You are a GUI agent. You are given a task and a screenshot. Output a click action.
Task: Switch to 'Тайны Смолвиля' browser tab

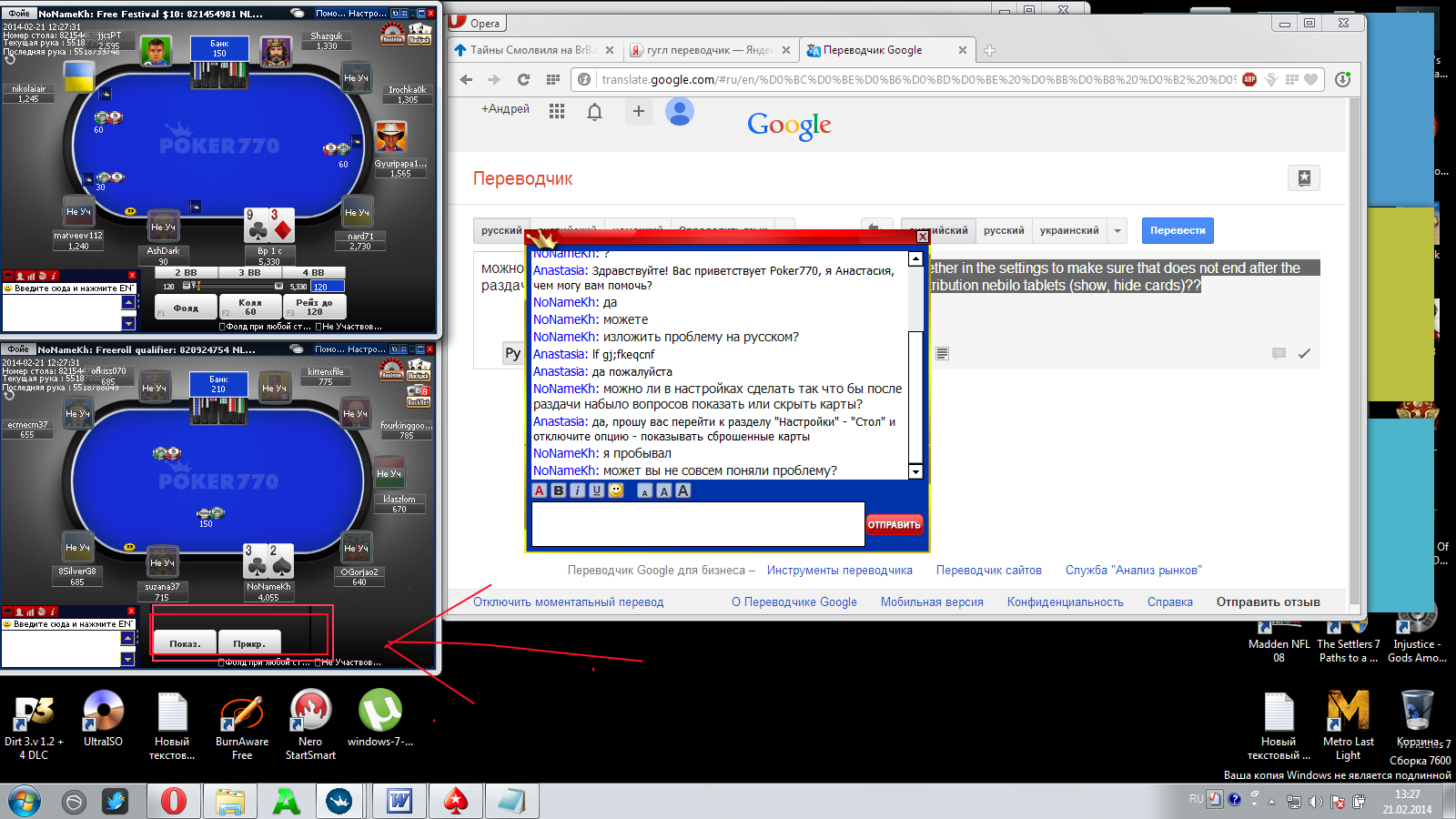533,50
